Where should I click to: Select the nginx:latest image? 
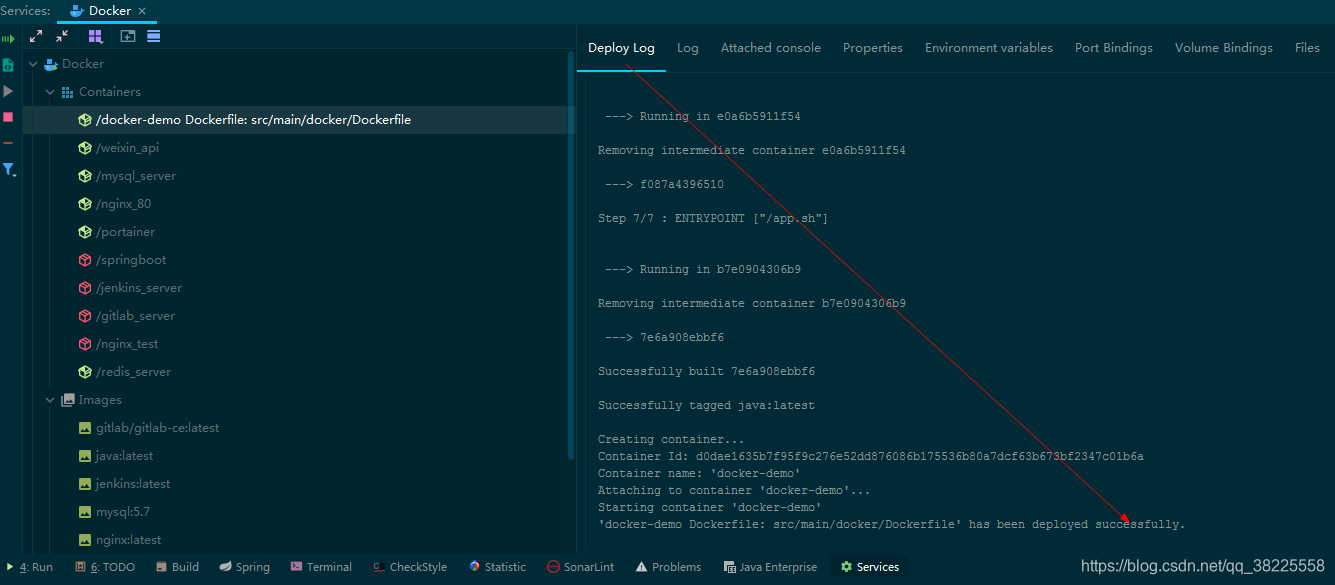point(129,540)
